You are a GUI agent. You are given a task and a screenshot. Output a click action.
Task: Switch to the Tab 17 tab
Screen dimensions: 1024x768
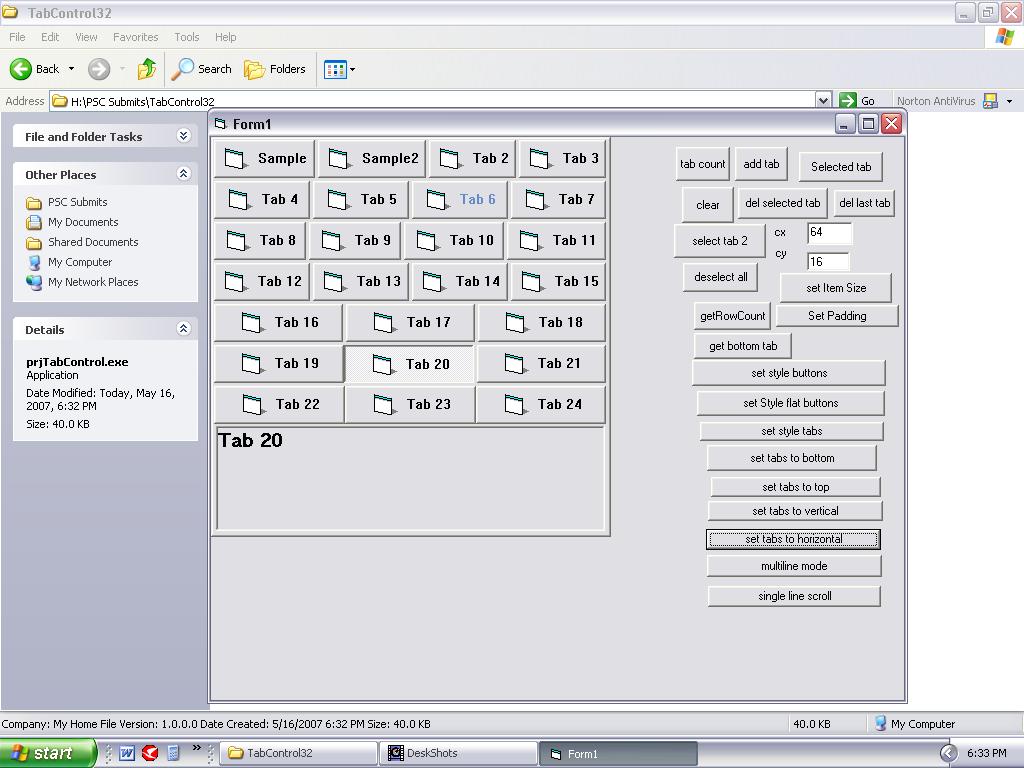coord(411,323)
